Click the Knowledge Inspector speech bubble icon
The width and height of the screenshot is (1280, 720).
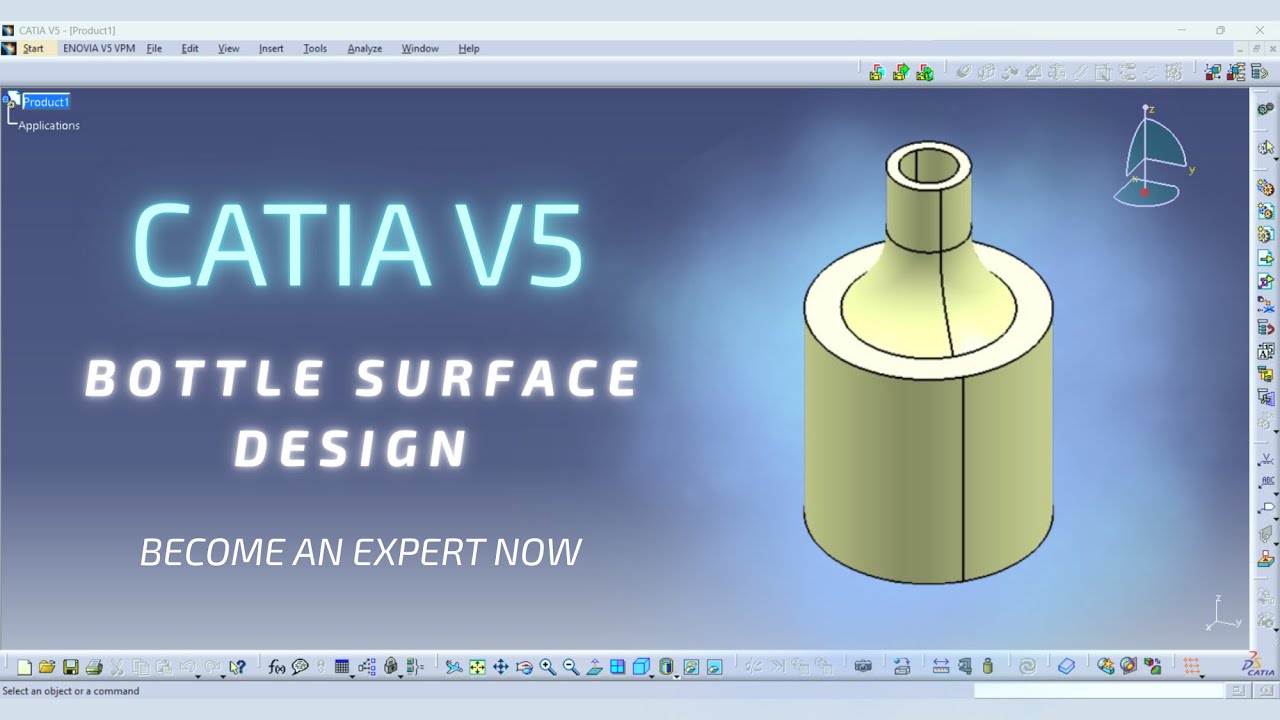click(x=300, y=667)
